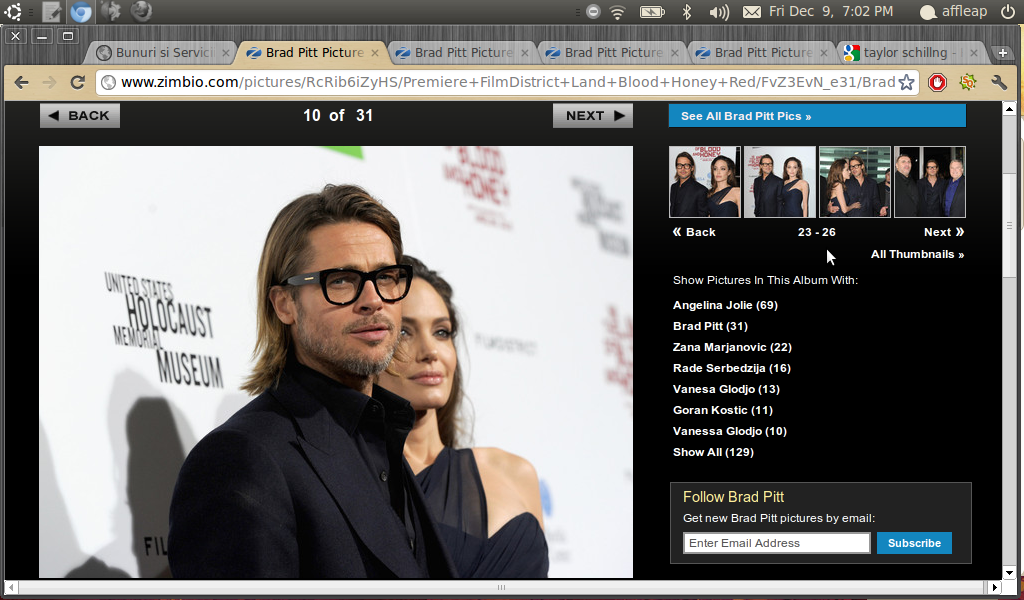Select Show All (129) pictures
Viewport: 1024px width, 600px height.
(x=713, y=452)
